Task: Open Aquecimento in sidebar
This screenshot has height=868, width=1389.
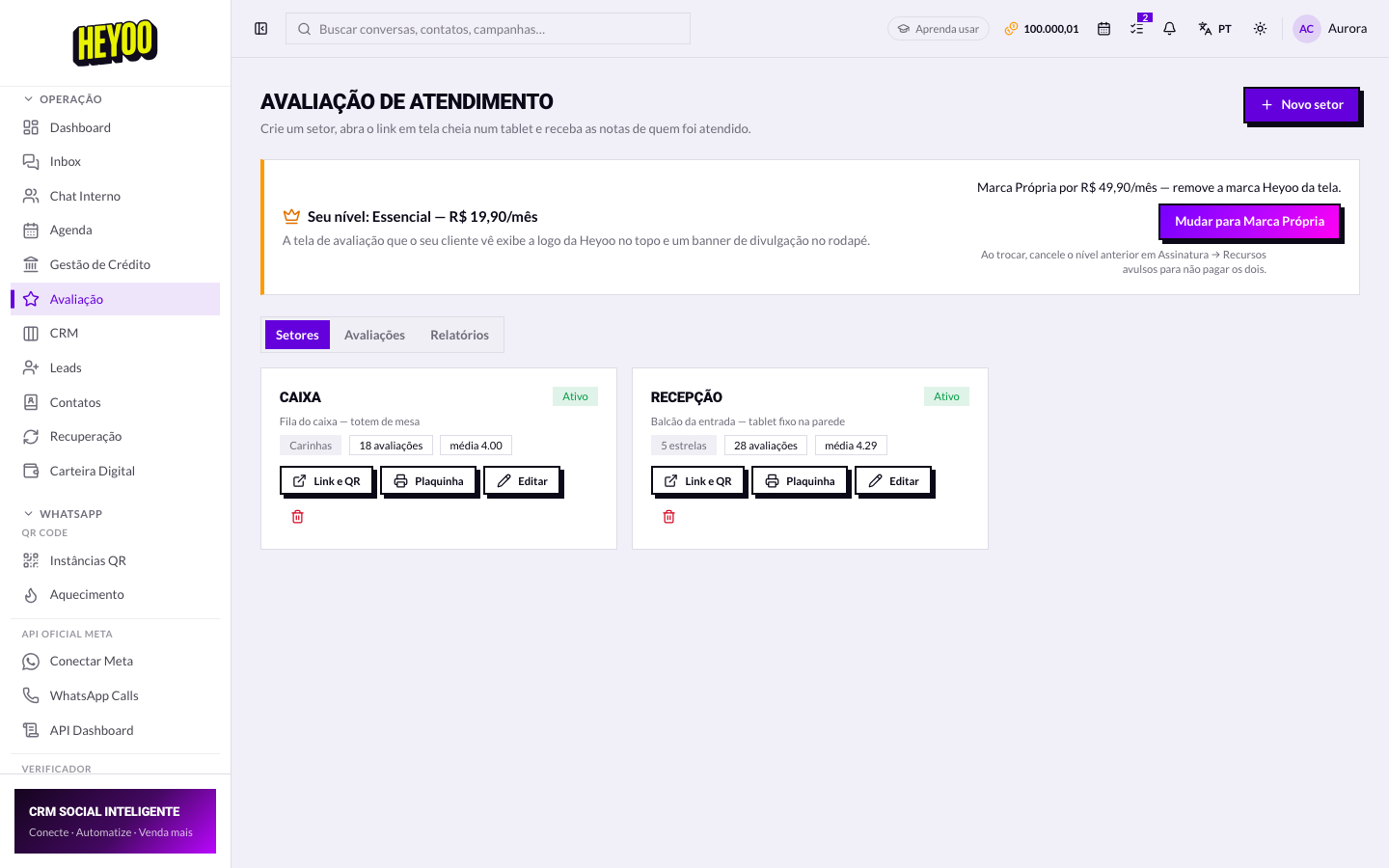Action: (116, 595)
